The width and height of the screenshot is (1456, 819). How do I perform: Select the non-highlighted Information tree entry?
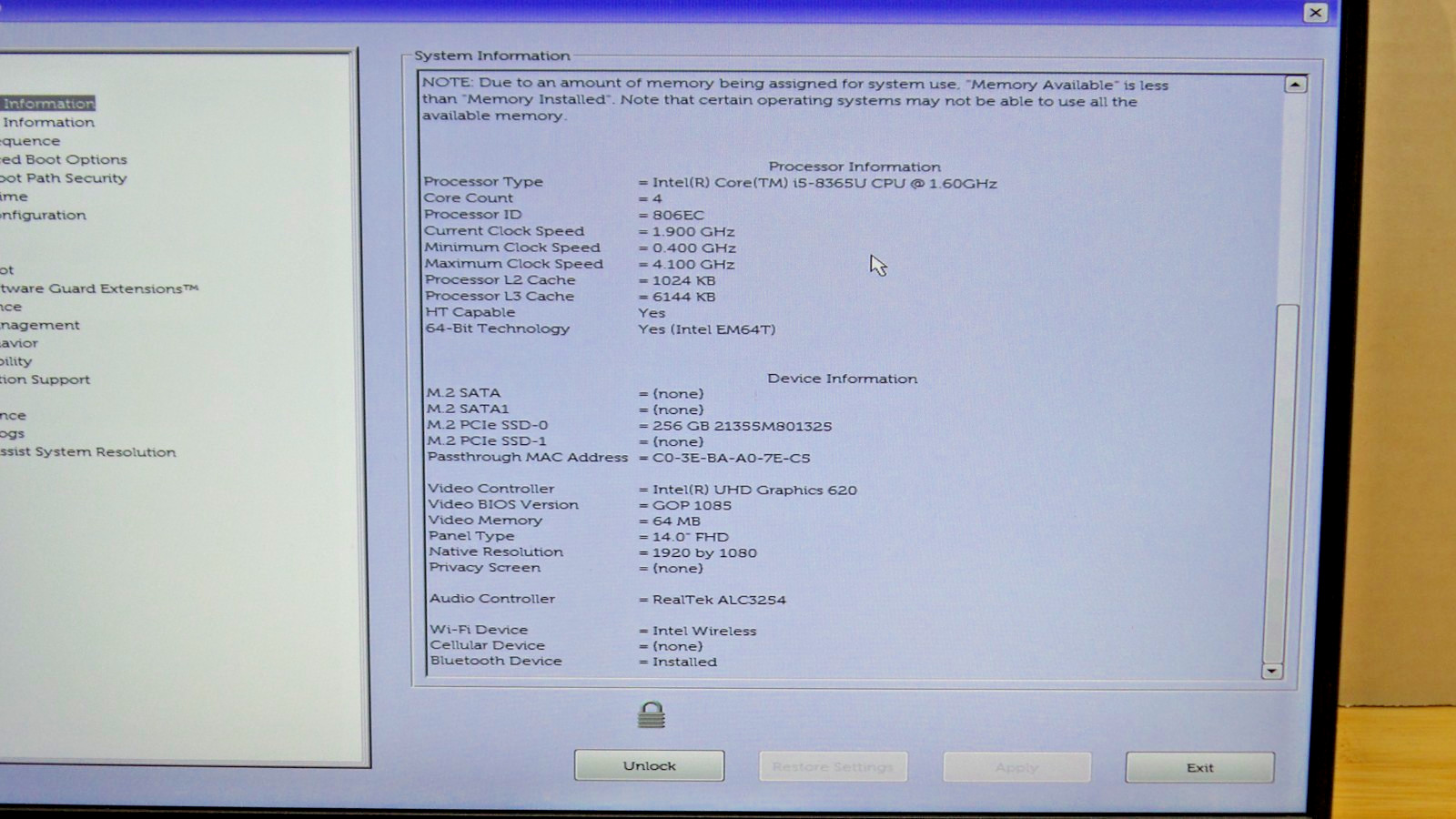click(47, 122)
